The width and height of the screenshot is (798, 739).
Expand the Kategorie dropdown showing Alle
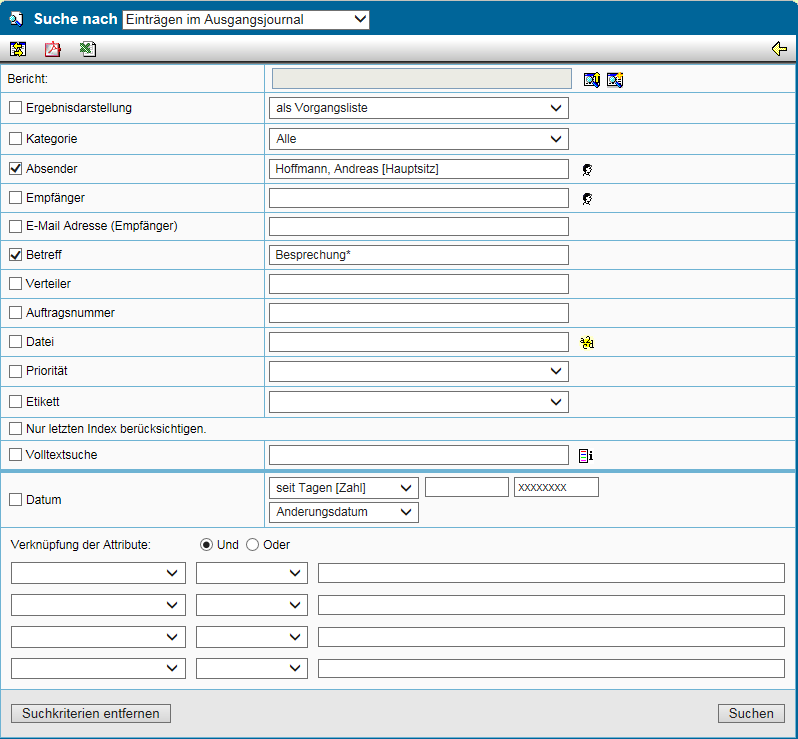419,139
